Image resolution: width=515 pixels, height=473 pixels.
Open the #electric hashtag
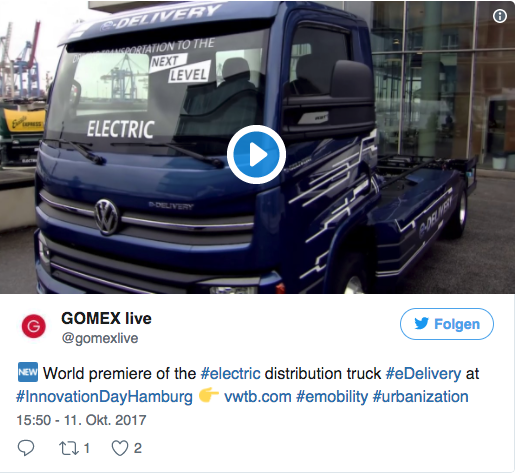(230, 373)
